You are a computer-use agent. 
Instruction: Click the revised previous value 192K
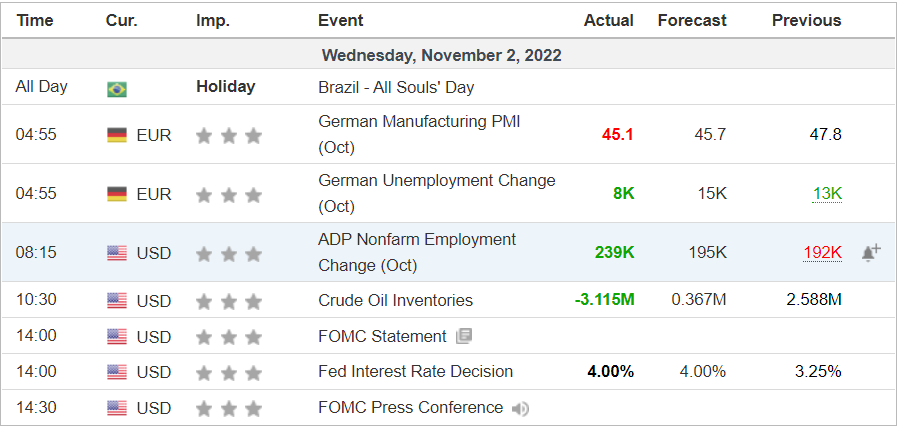pyautogui.click(x=822, y=253)
